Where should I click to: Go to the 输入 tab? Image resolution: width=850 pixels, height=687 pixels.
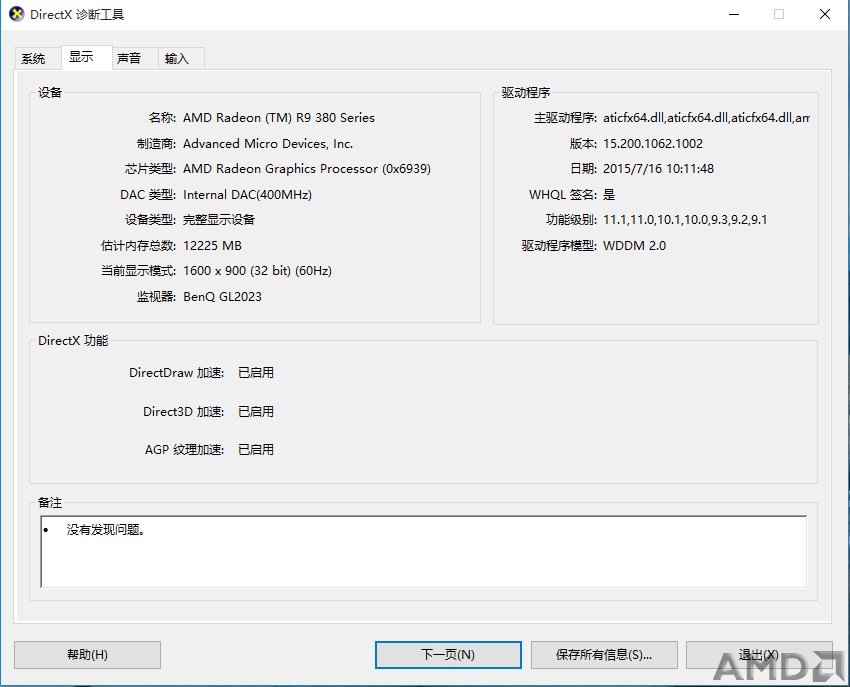(x=181, y=59)
